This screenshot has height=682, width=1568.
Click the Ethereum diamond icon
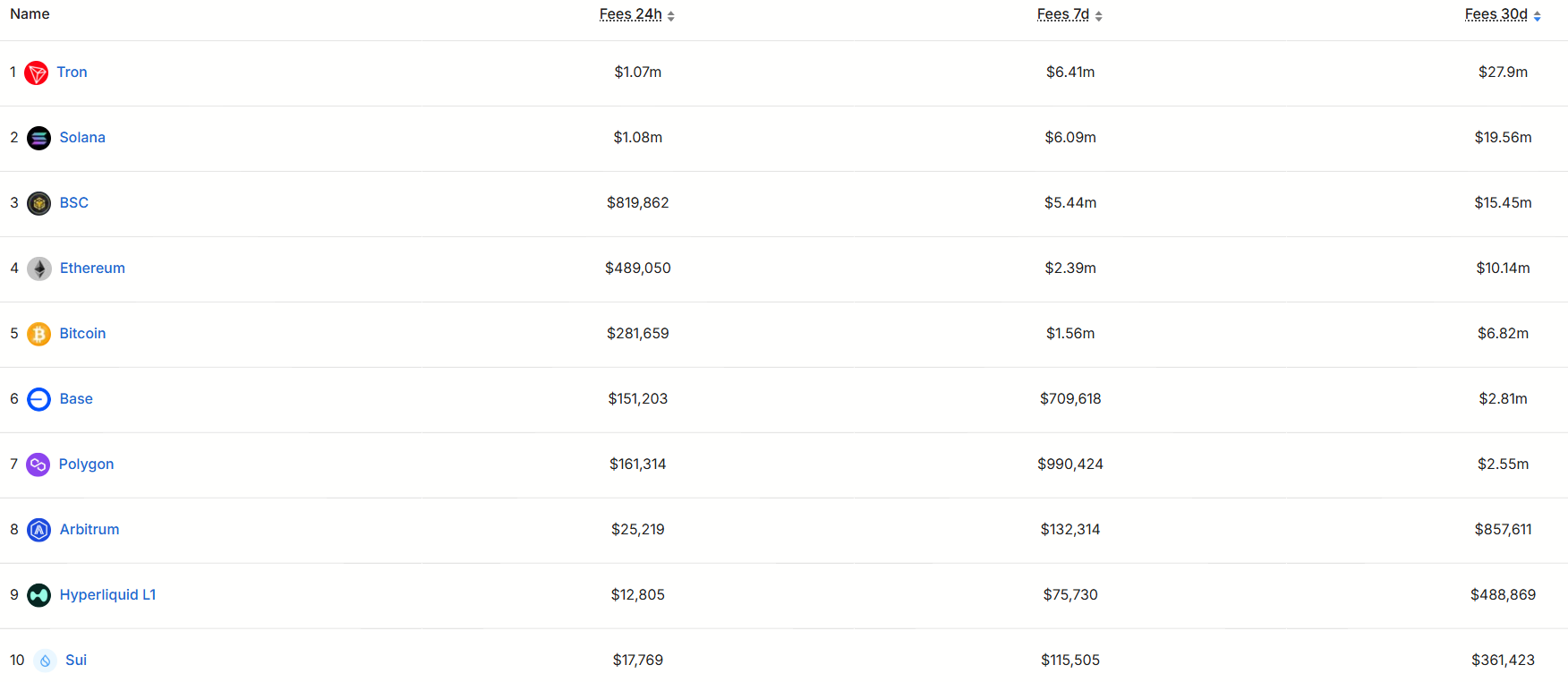[38, 269]
